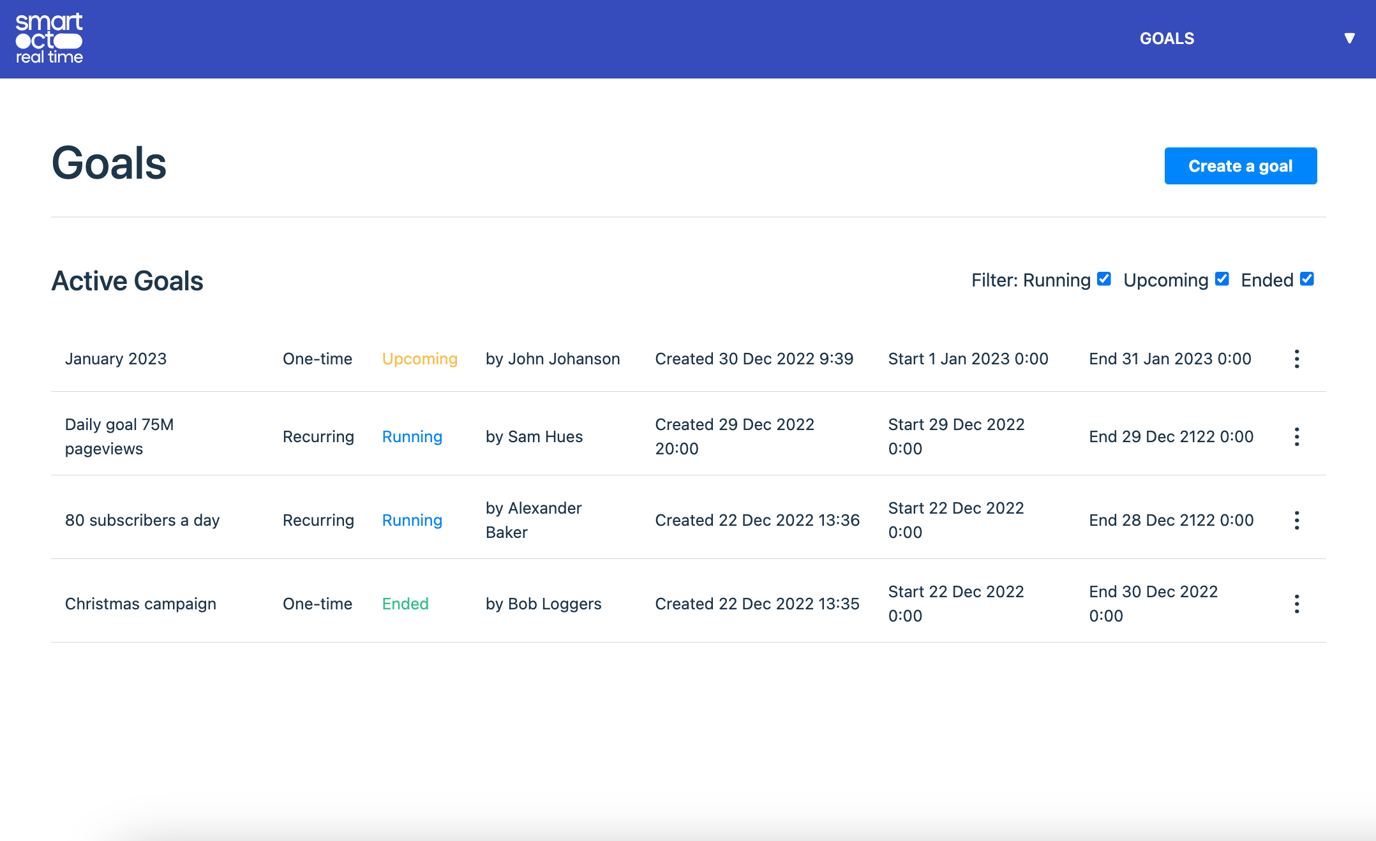Click the Upcoming status label

[420, 358]
